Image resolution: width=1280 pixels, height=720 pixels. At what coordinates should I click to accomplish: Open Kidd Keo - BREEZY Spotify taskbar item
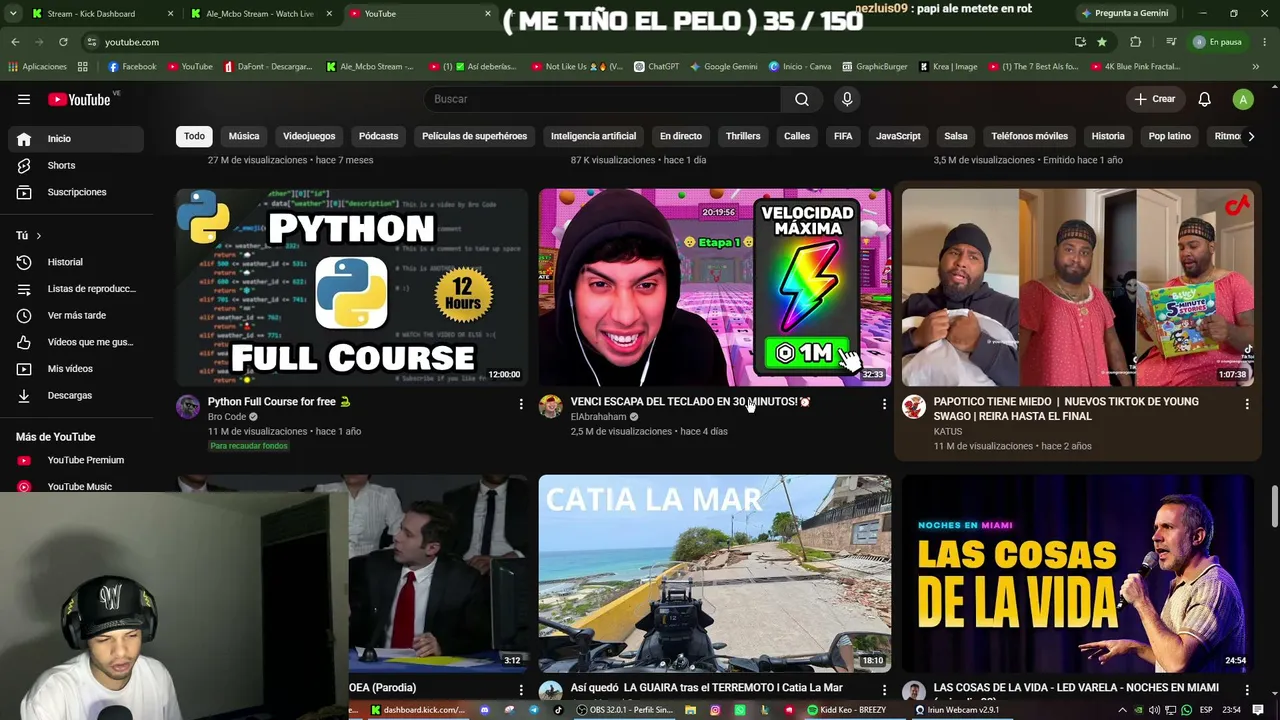(846, 710)
